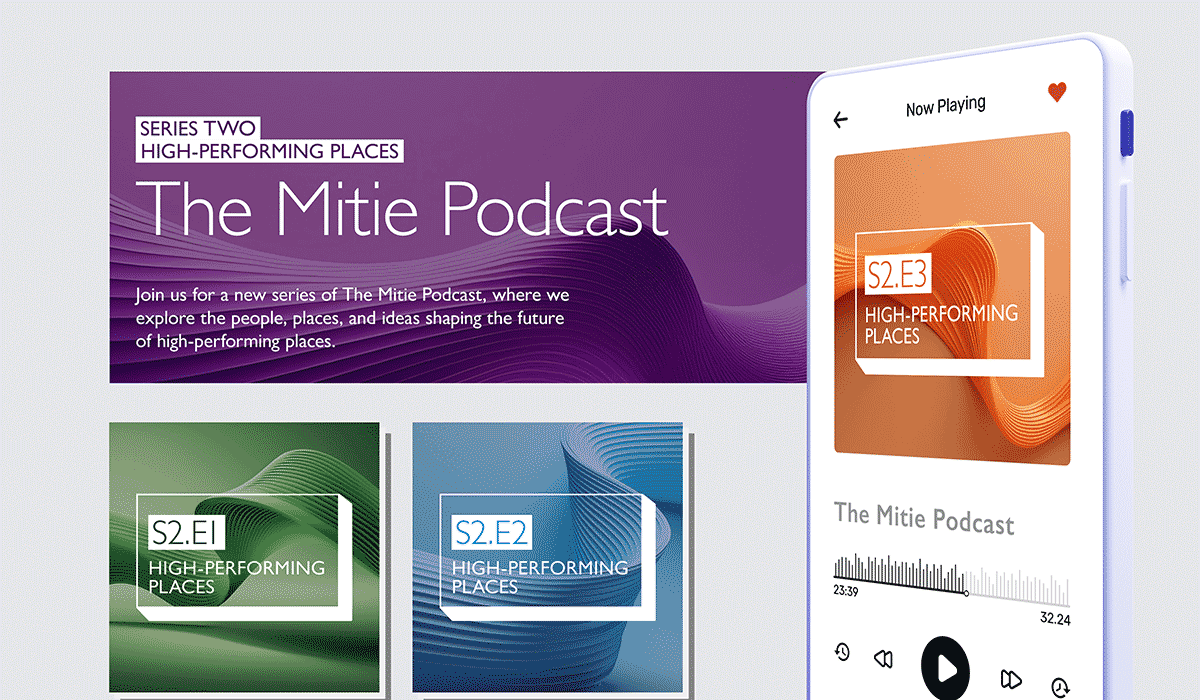
Task: Click the audio waveform progress bar
Action: (x=952, y=580)
